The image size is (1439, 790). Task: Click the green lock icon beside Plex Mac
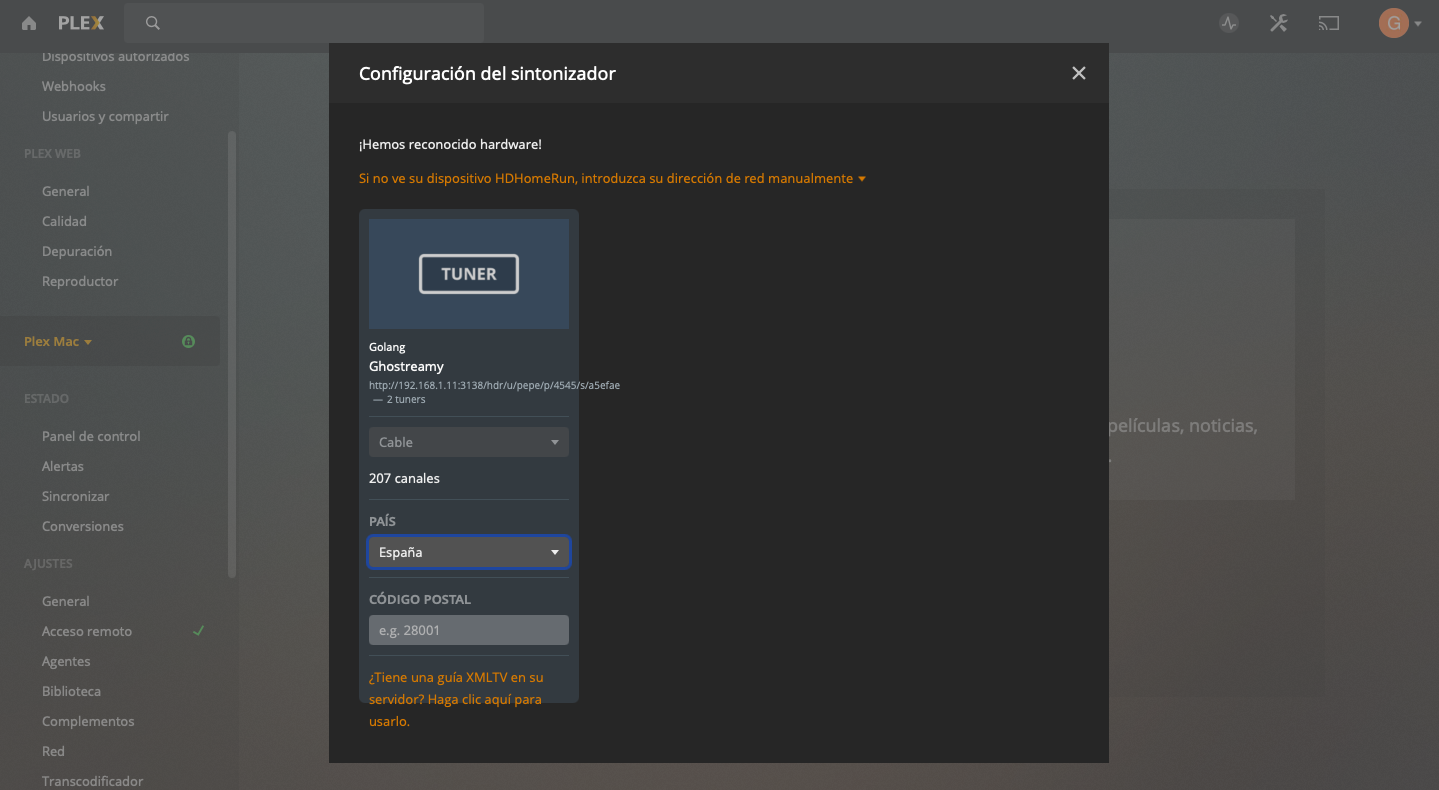[188, 342]
